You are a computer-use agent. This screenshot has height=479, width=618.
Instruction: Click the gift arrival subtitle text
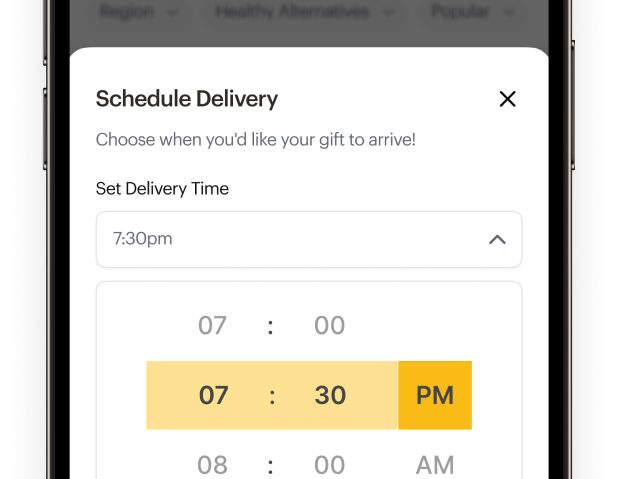tap(255, 139)
